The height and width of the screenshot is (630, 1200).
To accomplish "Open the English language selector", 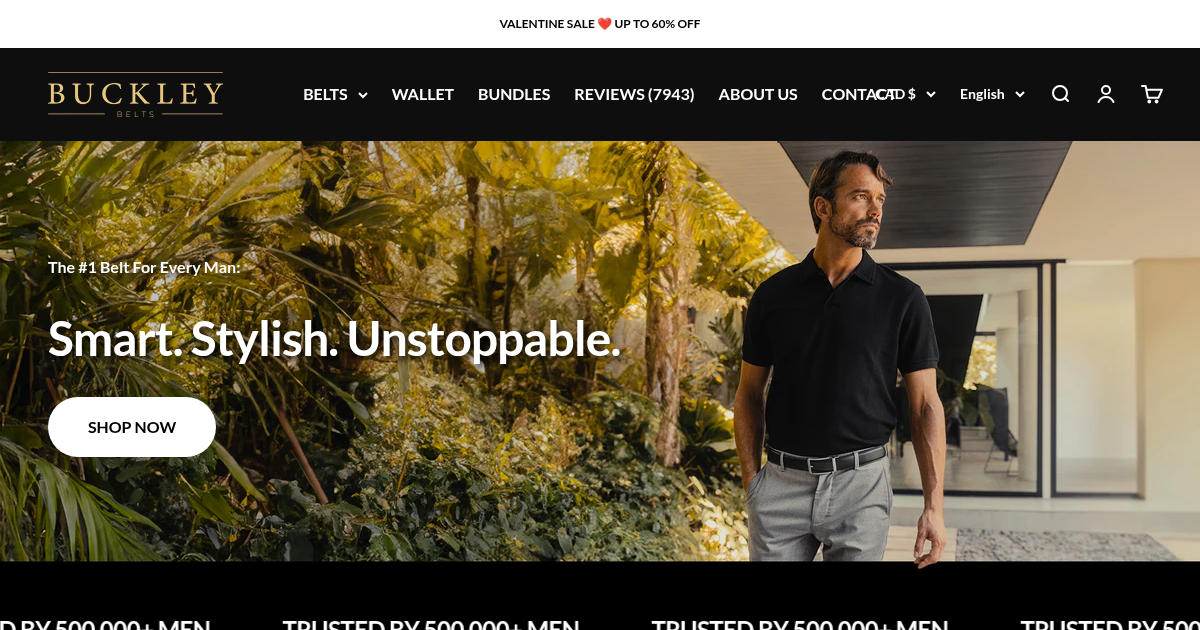I will tap(992, 94).
